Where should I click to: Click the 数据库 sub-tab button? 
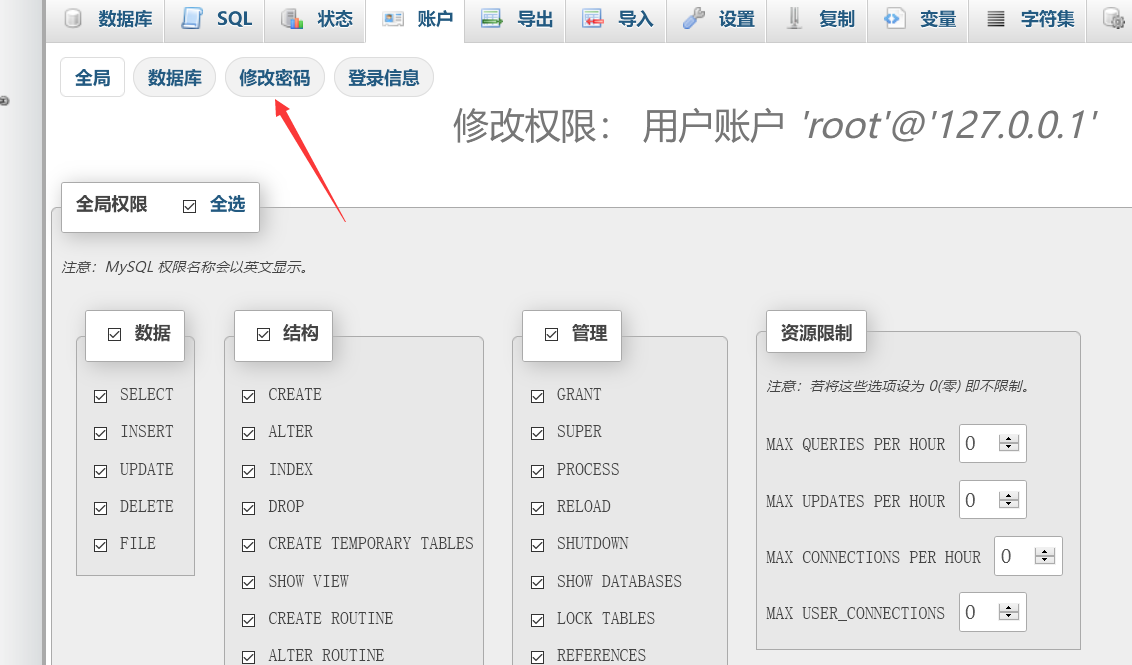point(175,77)
